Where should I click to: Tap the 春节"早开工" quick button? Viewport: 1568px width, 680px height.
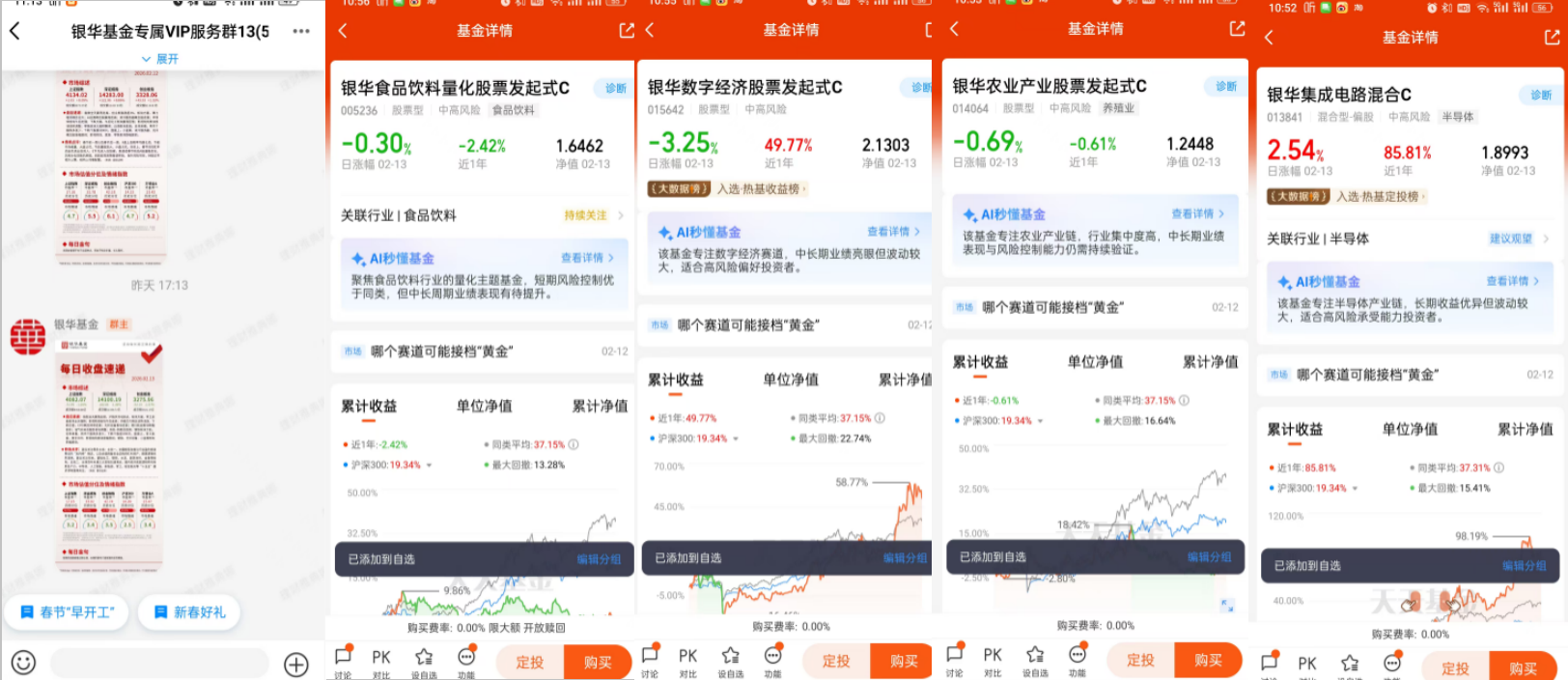tap(68, 611)
